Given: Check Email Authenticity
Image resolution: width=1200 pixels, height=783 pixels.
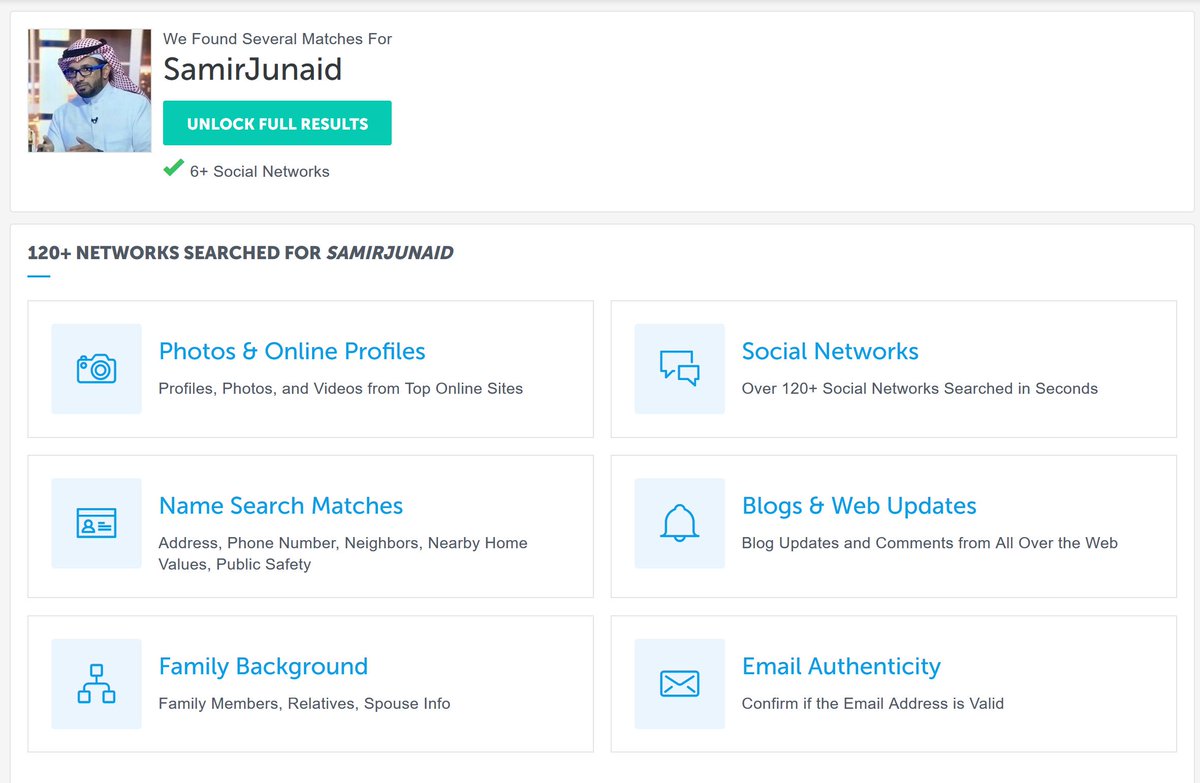Looking at the screenshot, I should tap(841, 666).
